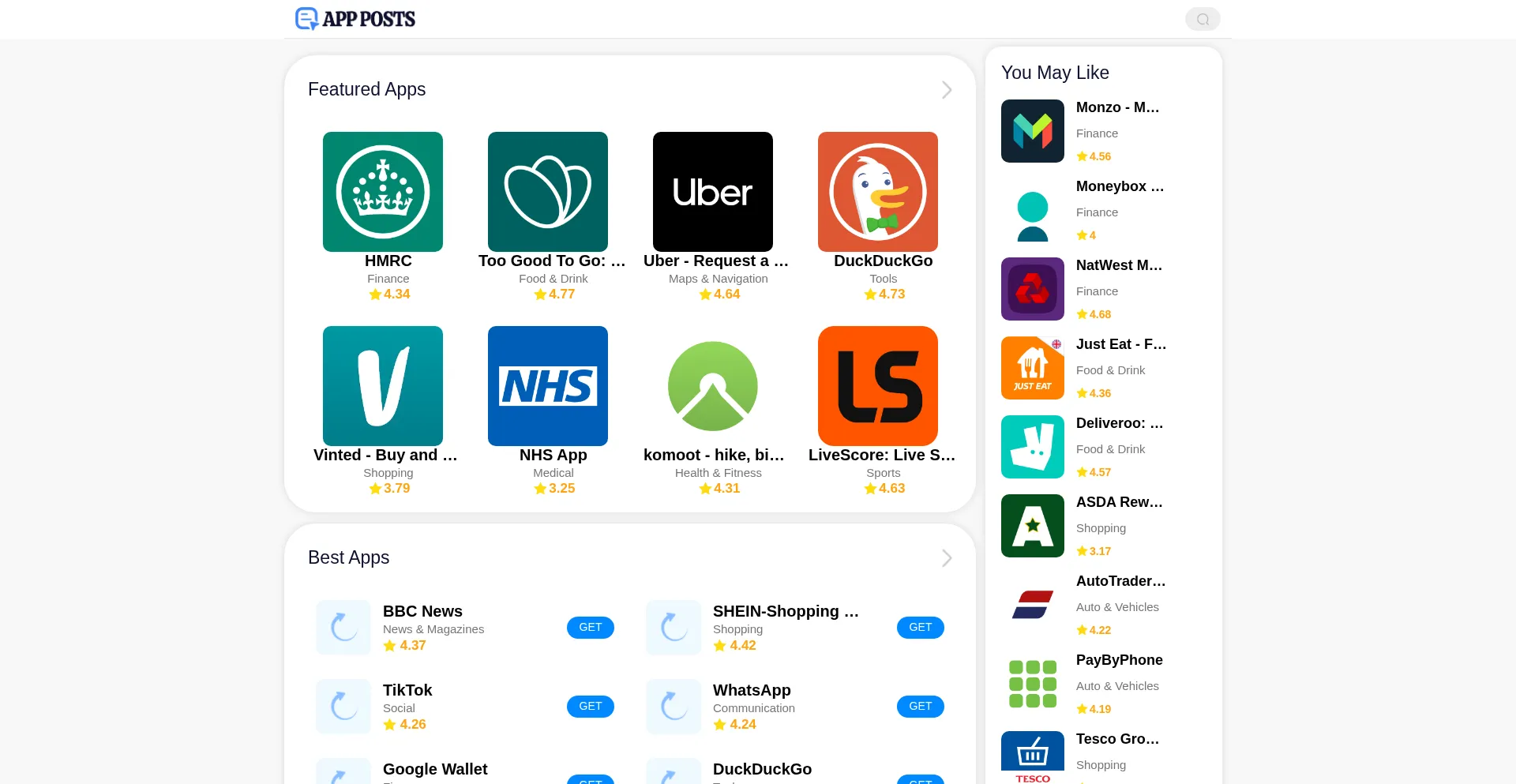Open the komoot app icon
The image size is (1516, 784).
[713, 386]
